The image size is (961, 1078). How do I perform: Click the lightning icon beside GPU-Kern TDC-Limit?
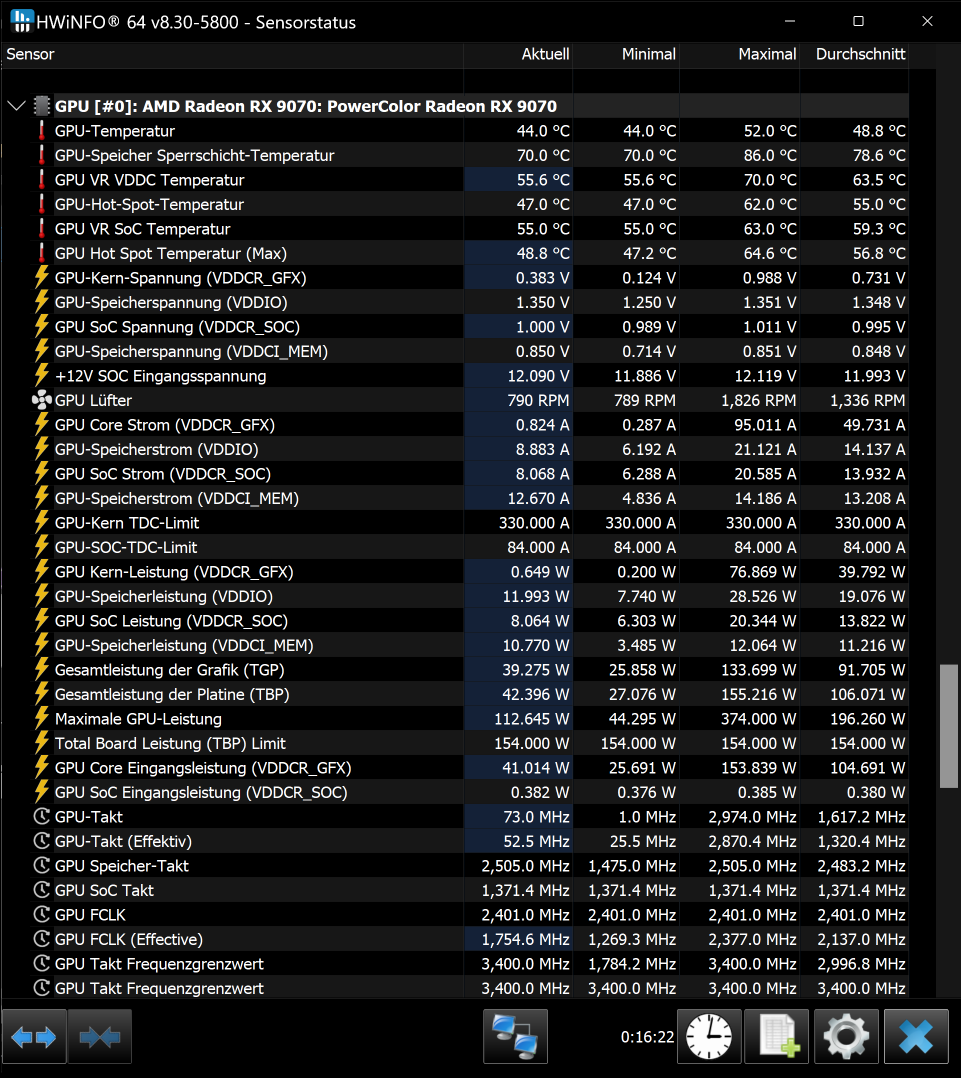click(x=41, y=523)
